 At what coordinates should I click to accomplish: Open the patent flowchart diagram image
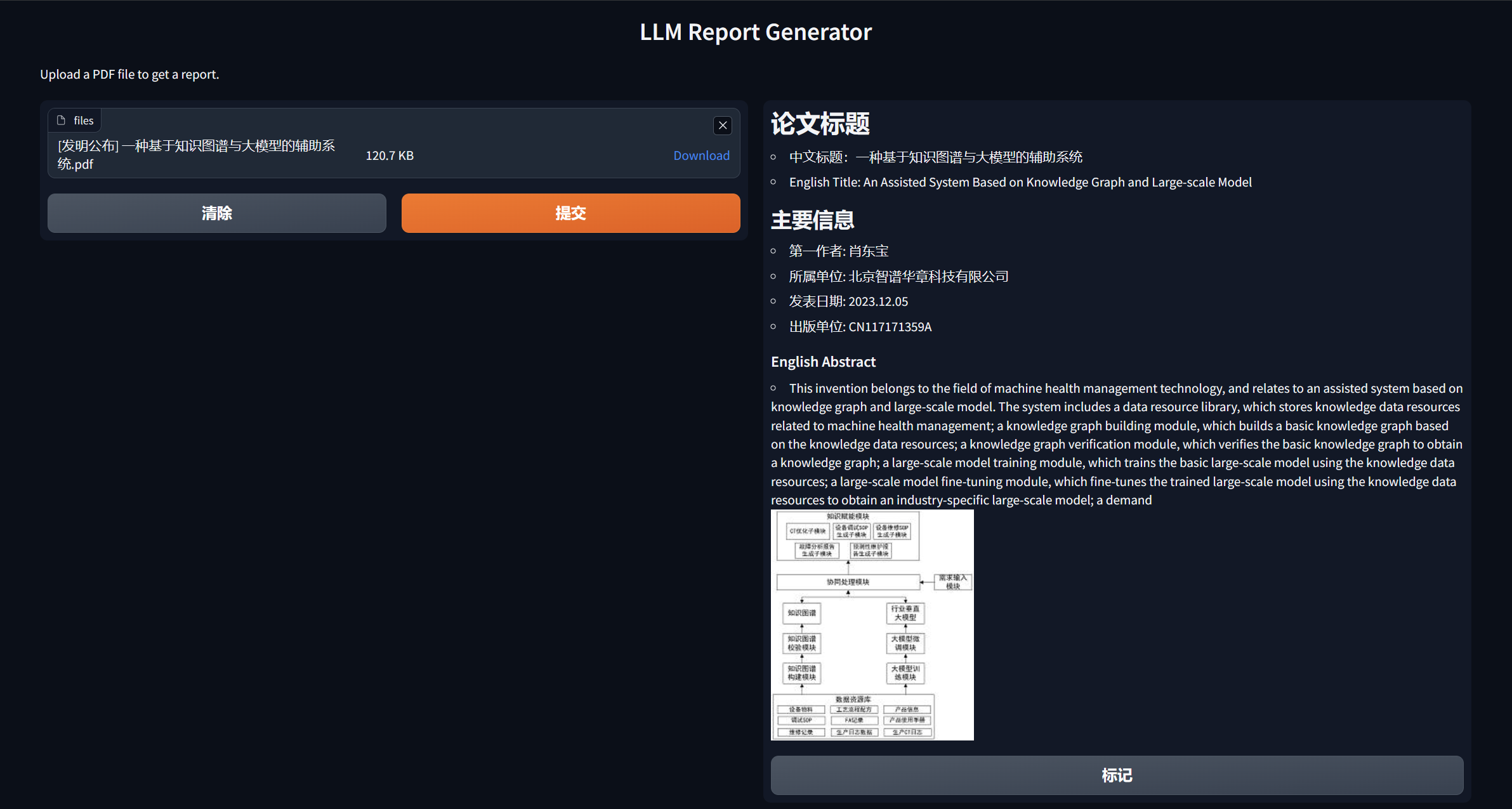pos(872,625)
